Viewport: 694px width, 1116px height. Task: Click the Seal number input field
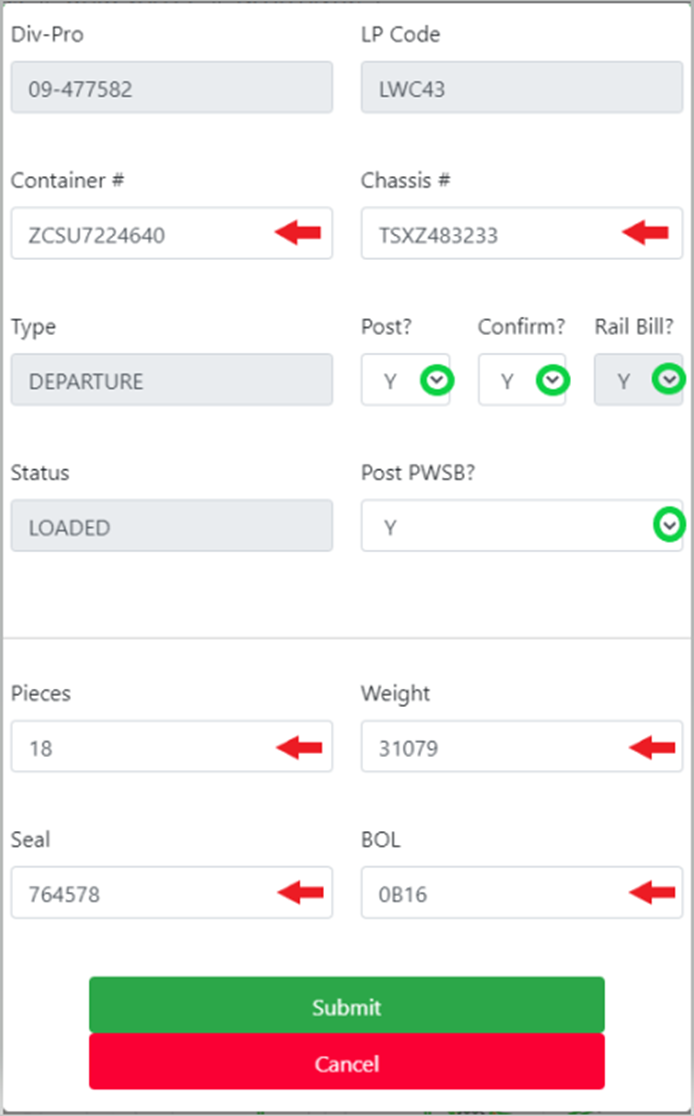(x=140, y=893)
